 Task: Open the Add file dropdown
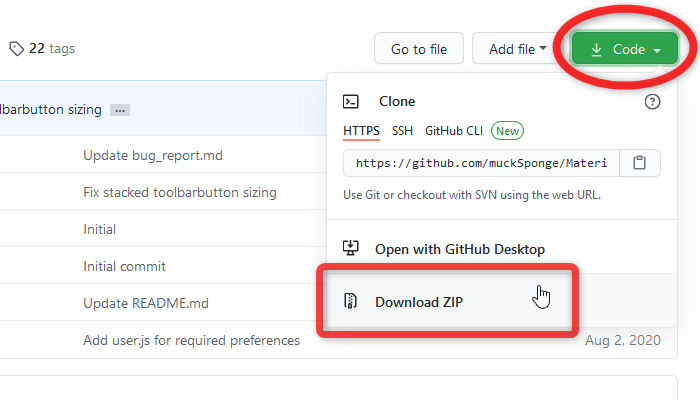517,49
